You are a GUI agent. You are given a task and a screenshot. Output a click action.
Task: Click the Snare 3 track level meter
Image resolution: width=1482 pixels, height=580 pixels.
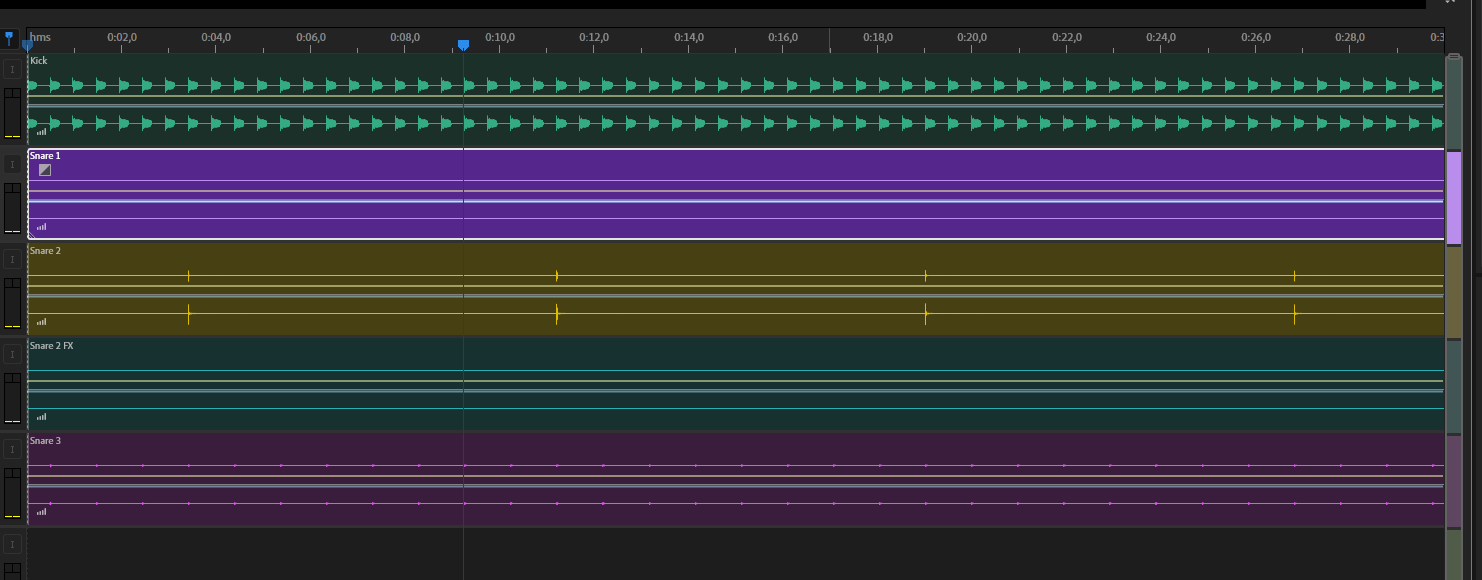click(12, 492)
